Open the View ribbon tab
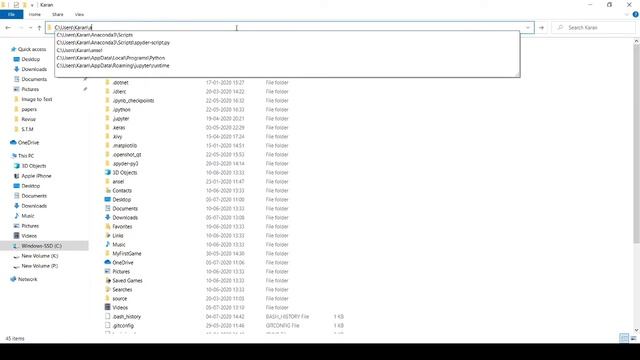640x360 pixels. [79, 14]
